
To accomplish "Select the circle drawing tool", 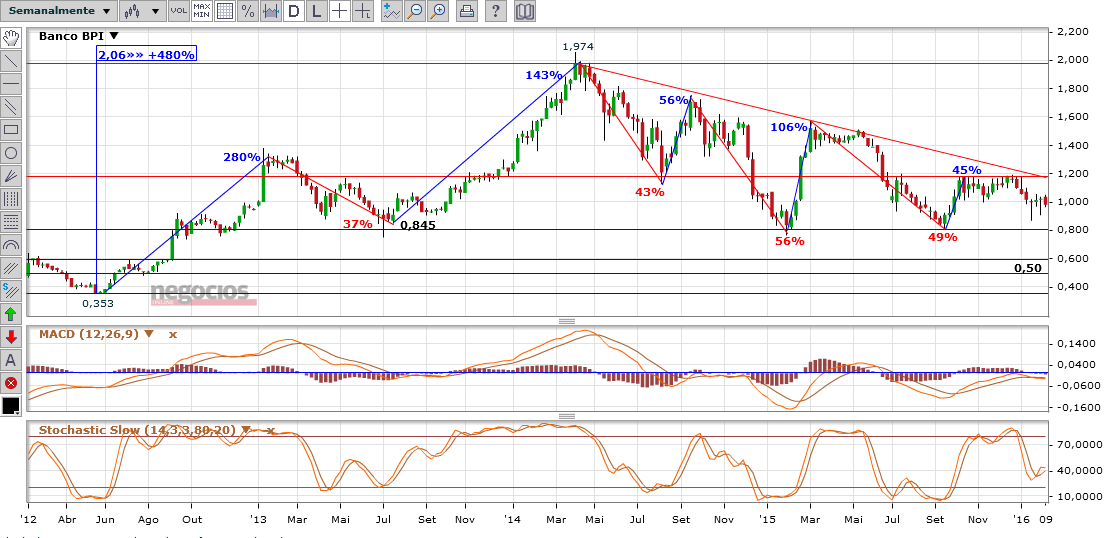I will 11,153.
